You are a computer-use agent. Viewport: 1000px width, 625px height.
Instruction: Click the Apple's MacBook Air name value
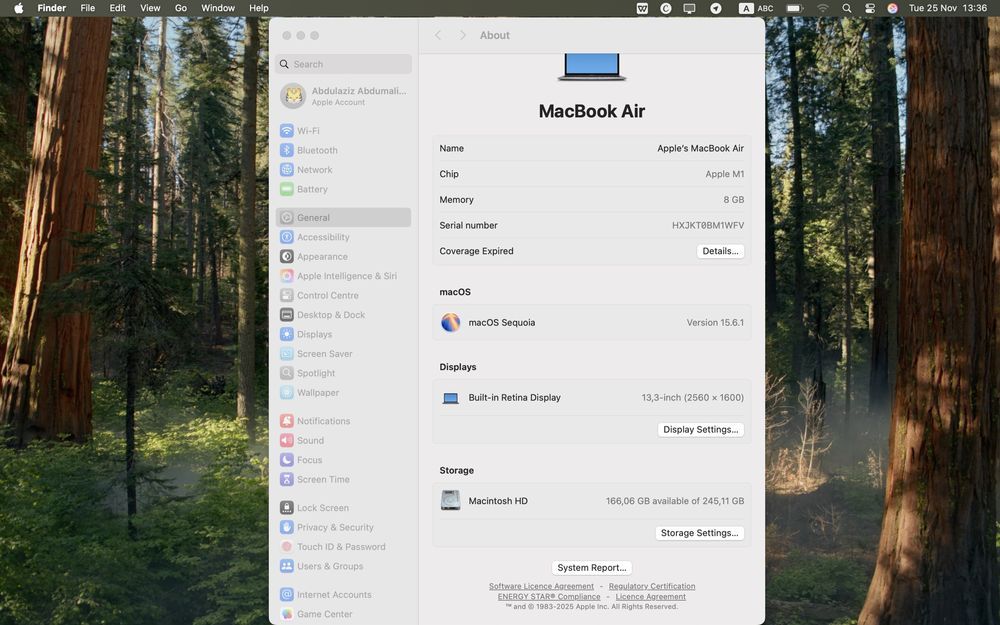click(700, 148)
